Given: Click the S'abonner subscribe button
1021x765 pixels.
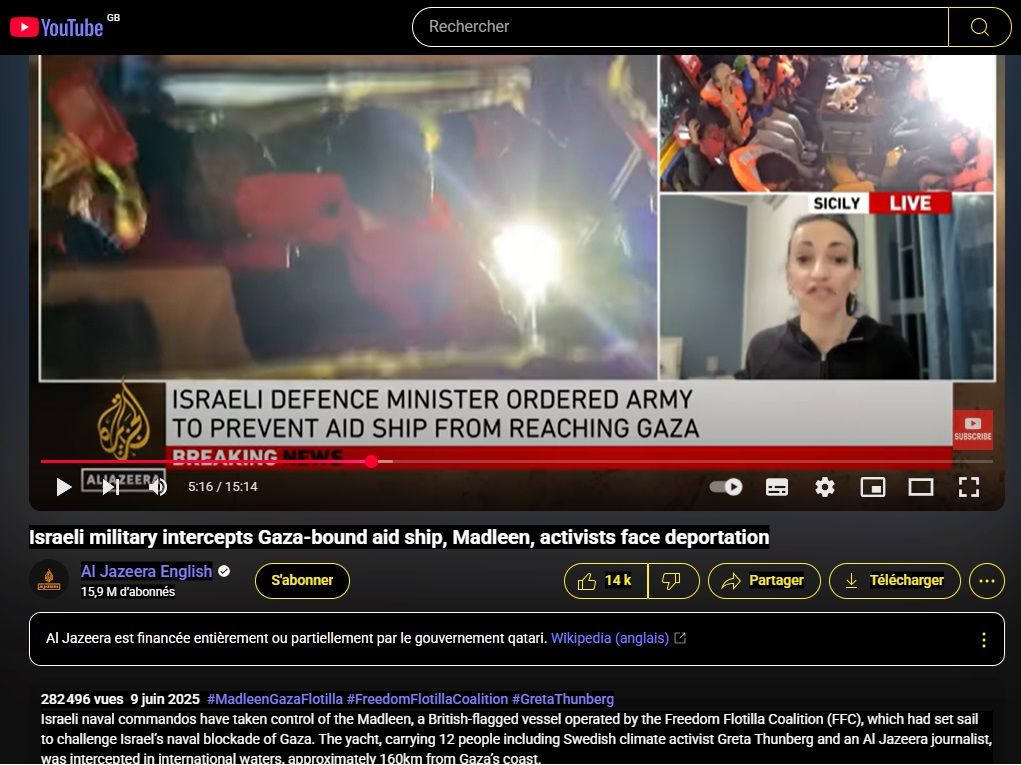Looking at the screenshot, I should pos(302,581).
